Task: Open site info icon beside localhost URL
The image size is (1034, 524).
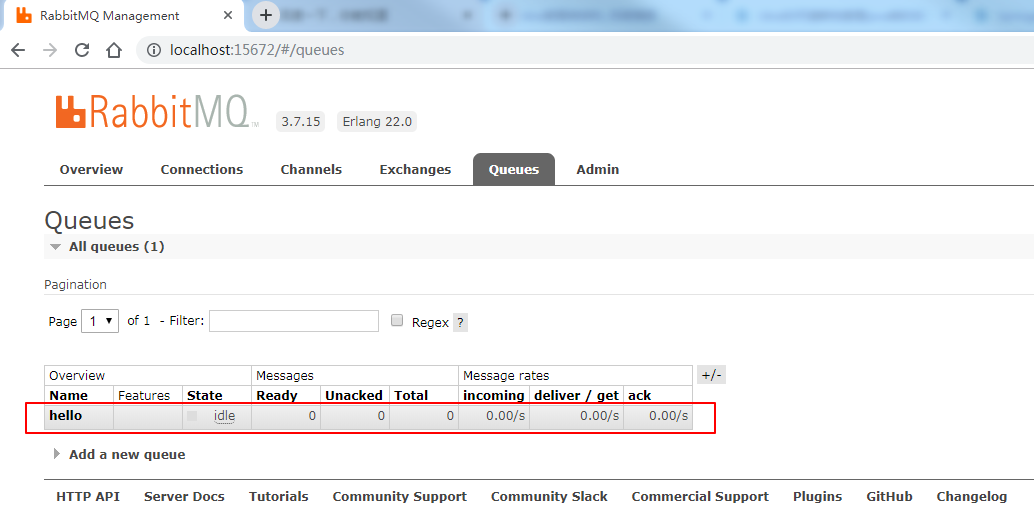Action: [154, 50]
